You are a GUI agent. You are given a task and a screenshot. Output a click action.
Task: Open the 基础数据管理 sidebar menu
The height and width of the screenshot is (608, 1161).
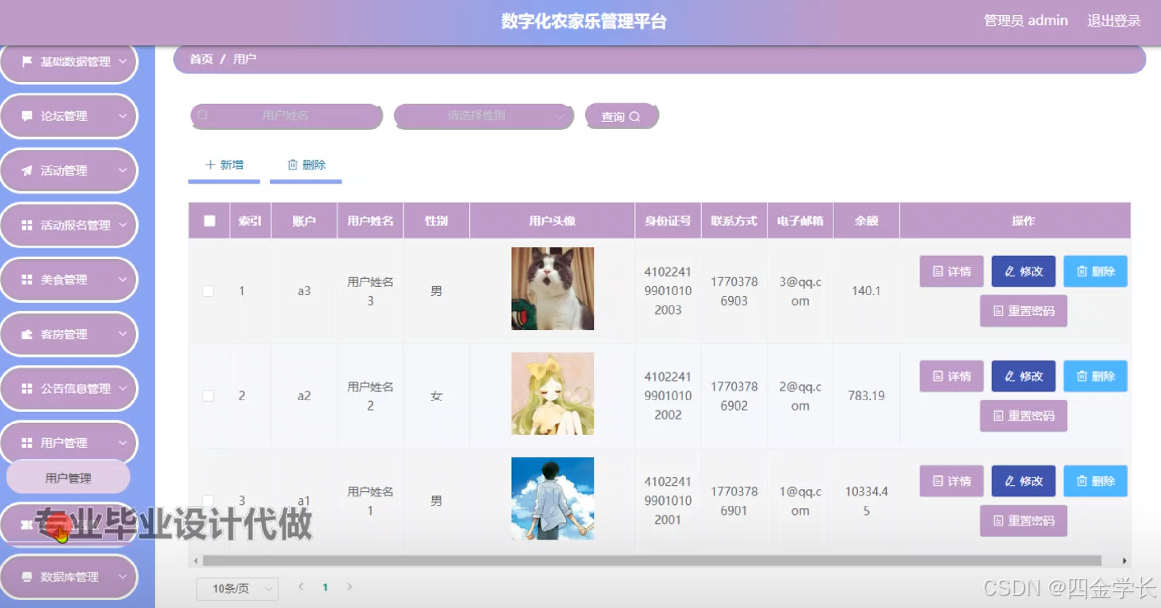[68, 61]
